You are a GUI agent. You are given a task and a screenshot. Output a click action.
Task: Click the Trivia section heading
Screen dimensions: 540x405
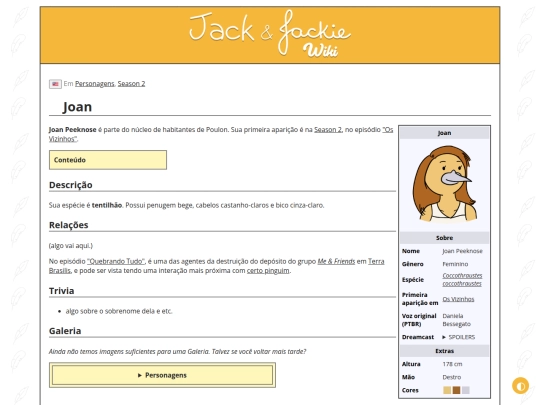pyautogui.click(x=61, y=291)
